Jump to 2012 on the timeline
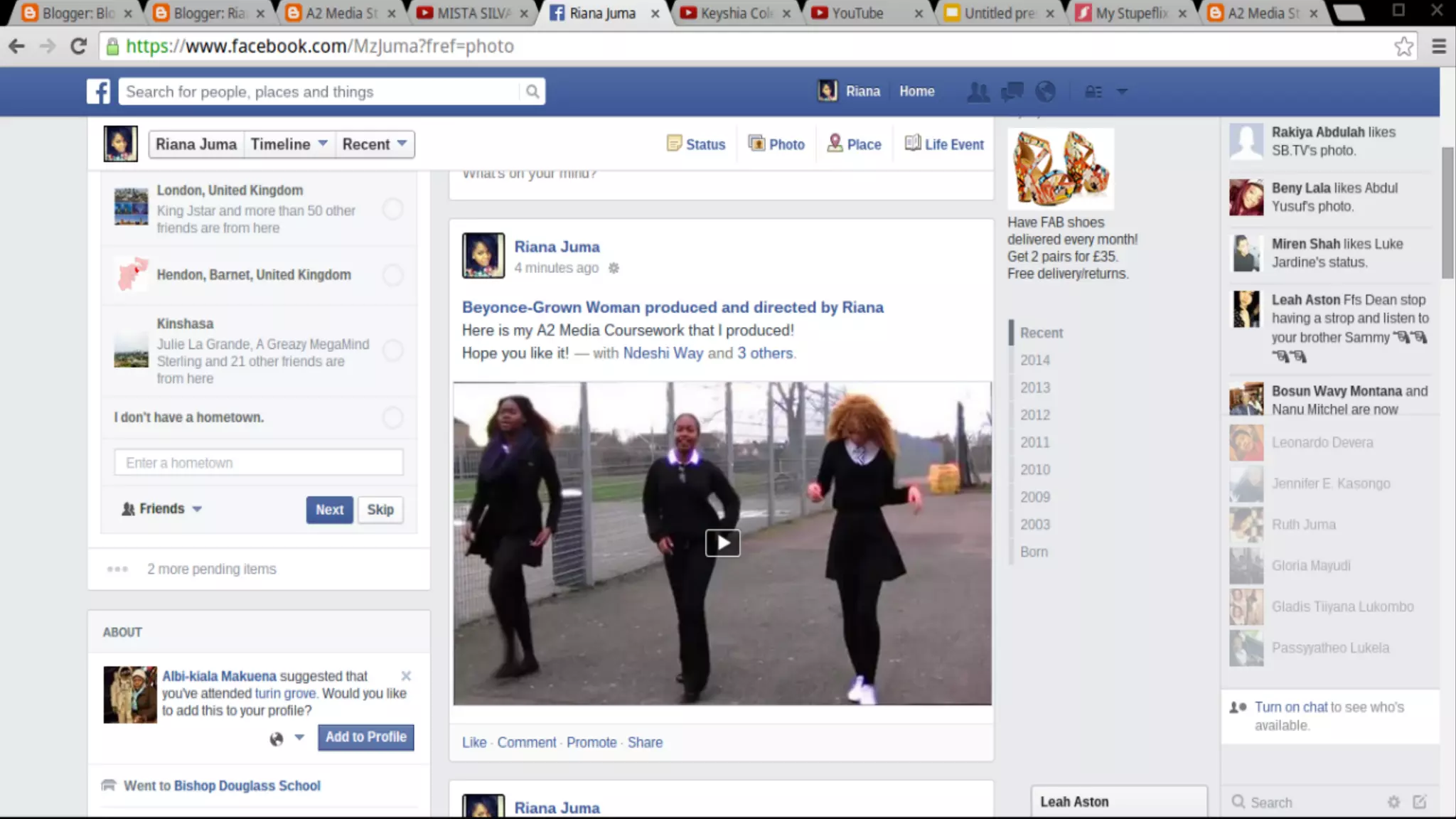 pyautogui.click(x=1035, y=415)
